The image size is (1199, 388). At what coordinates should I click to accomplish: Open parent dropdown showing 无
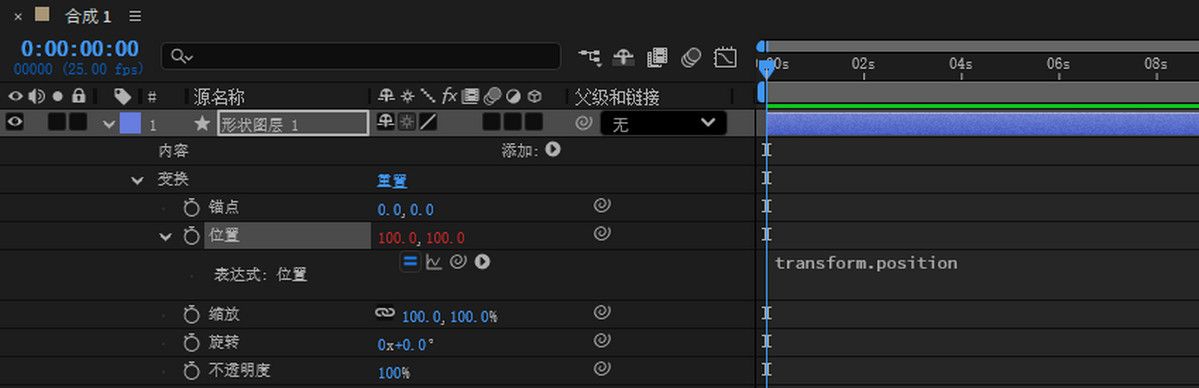(x=663, y=123)
